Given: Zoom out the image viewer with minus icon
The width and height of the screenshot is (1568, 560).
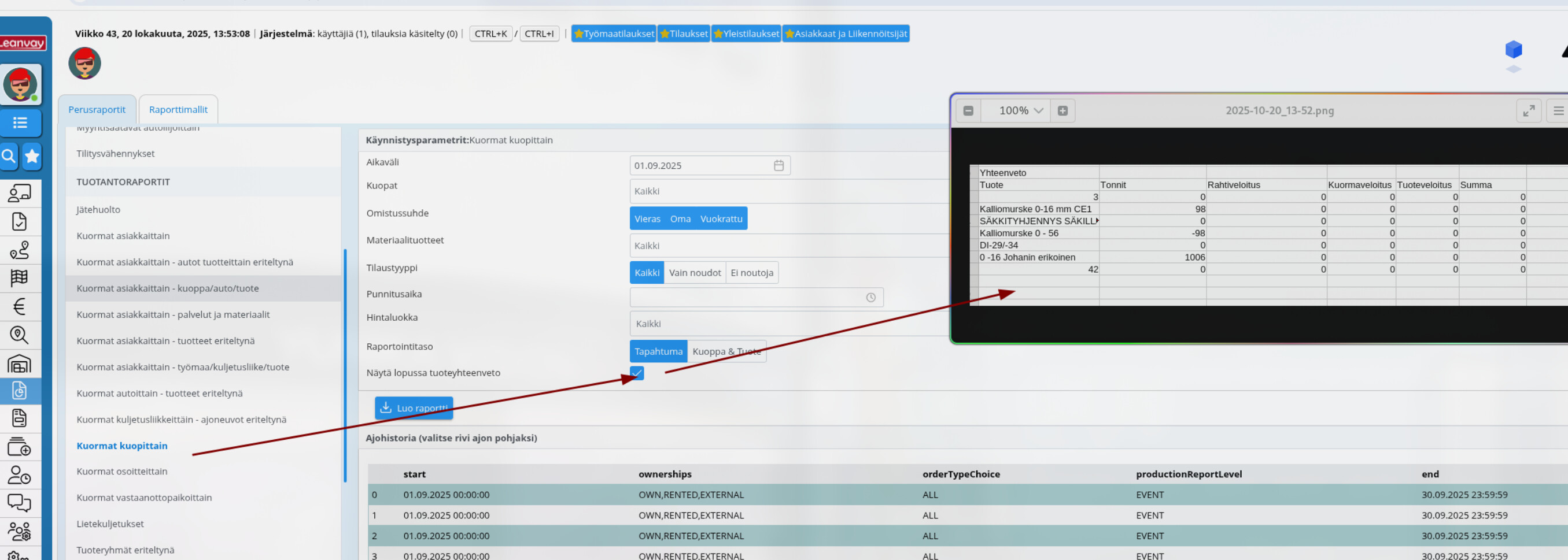Looking at the screenshot, I should coord(968,110).
